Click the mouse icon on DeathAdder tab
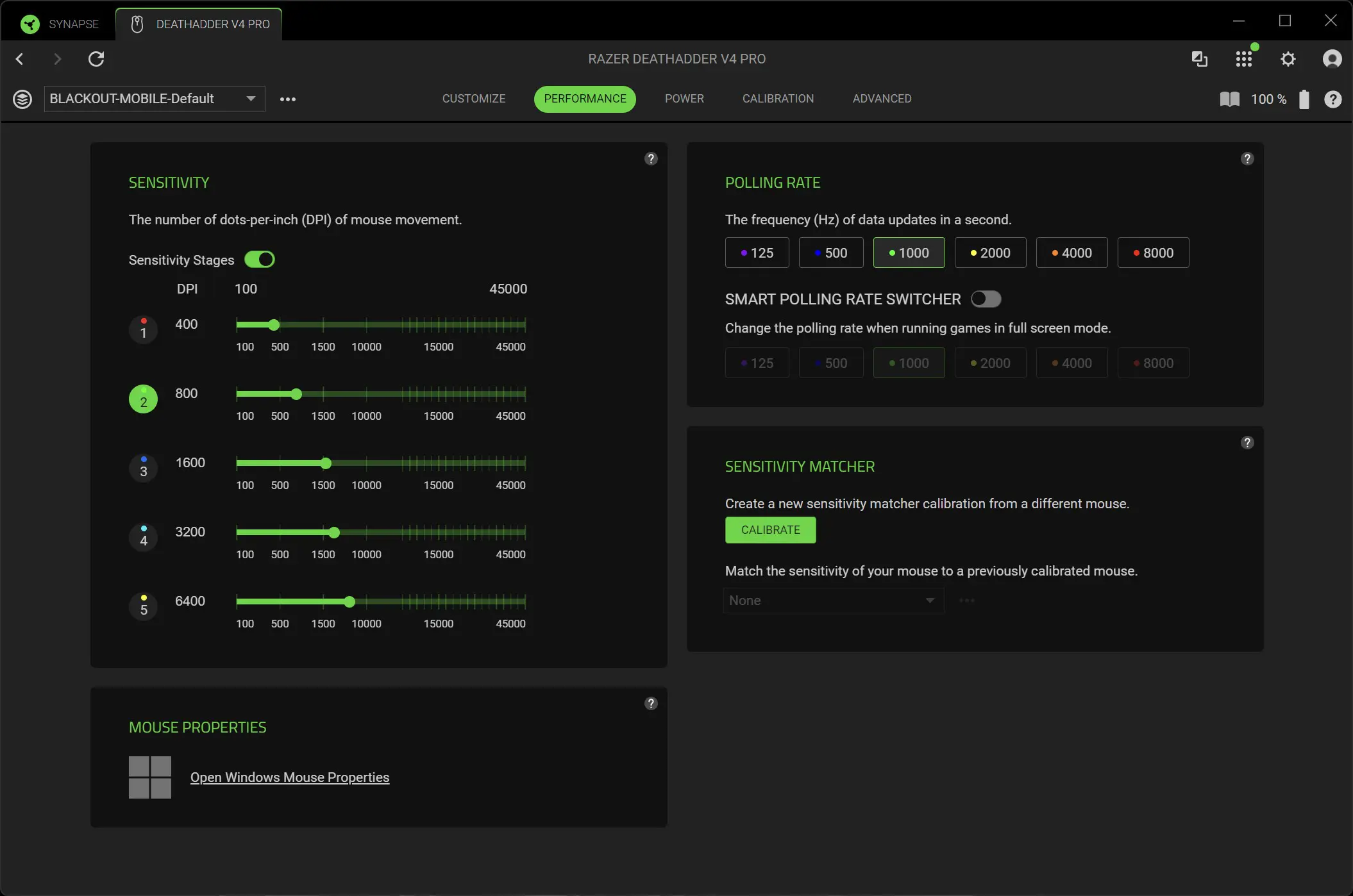 (x=137, y=24)
